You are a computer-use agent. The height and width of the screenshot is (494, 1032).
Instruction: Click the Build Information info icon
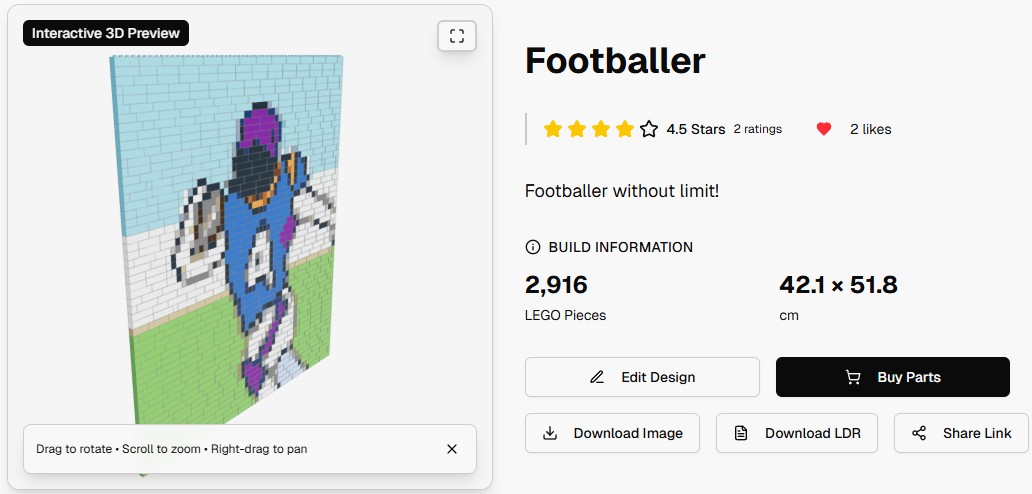pyautogui.click(x=533, y=247)
